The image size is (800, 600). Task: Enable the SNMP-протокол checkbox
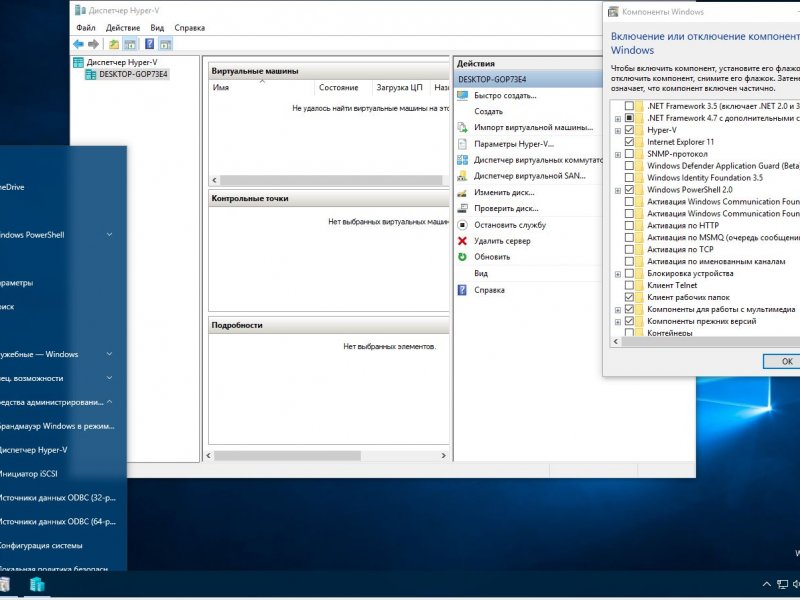(x=629, y=154)
